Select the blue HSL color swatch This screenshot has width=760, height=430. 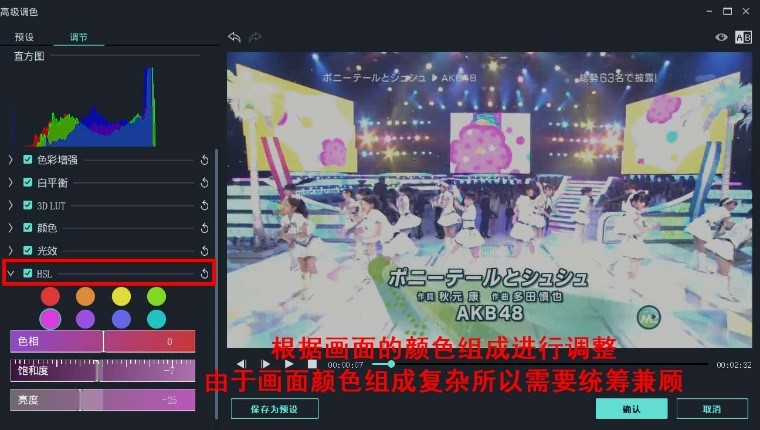(121, 319)
